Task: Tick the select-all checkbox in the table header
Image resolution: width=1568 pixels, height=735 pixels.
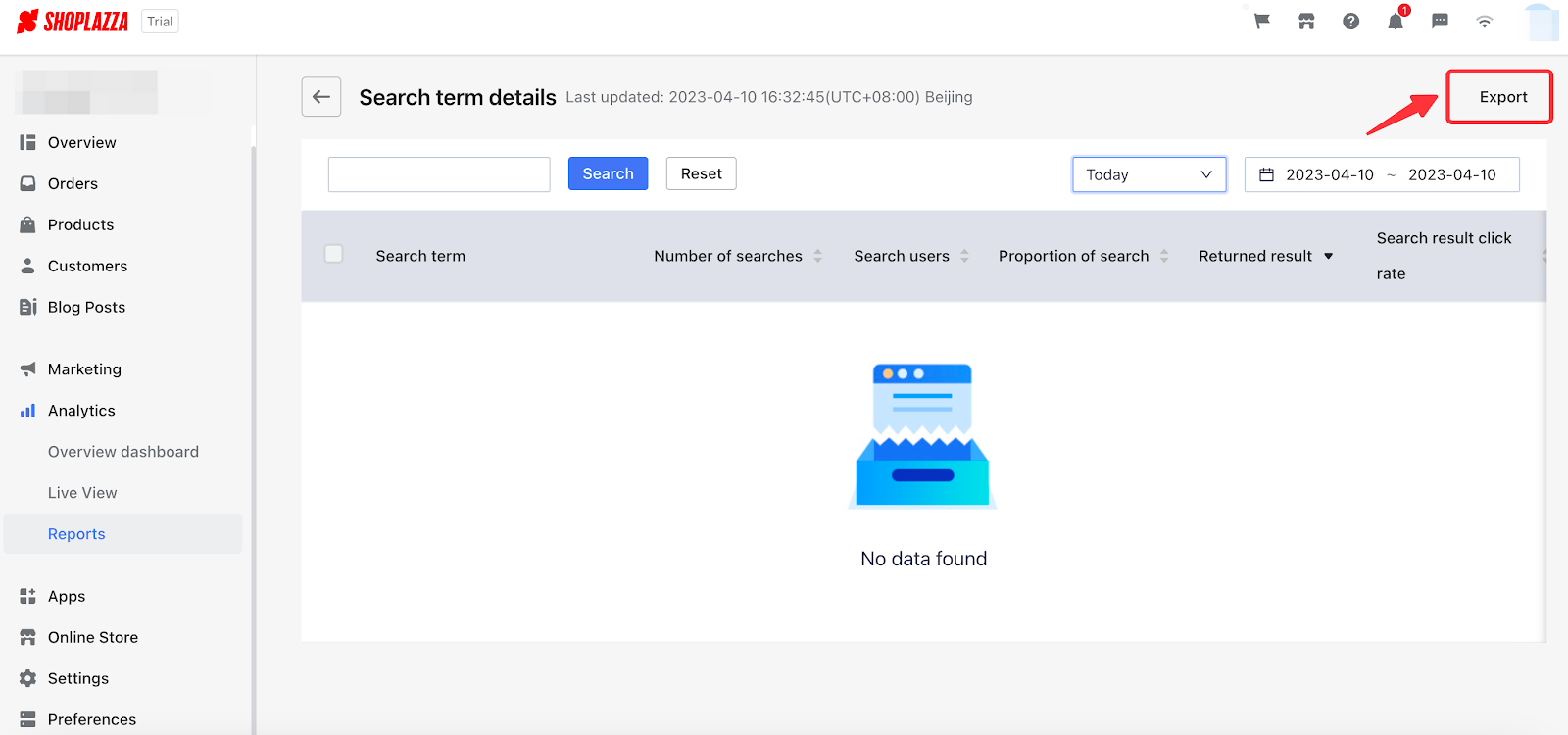Action: point(334,254)
